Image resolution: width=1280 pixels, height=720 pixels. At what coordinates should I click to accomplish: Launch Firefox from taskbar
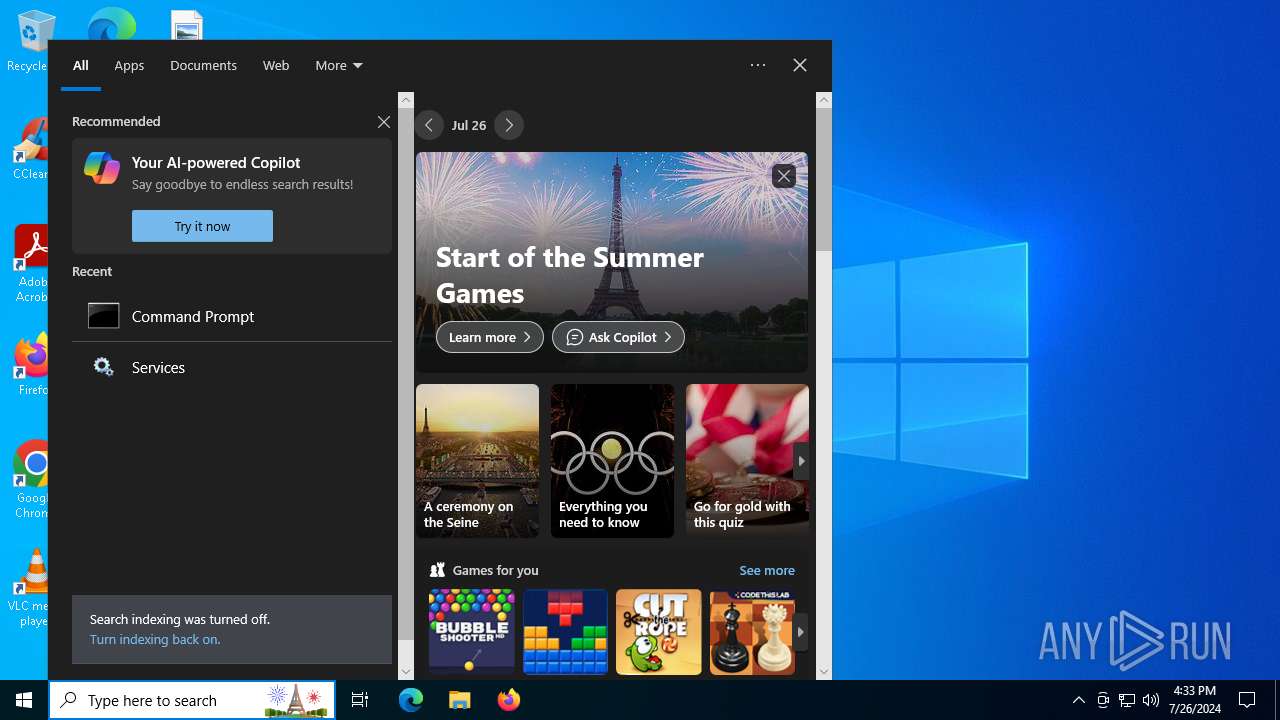click(508, 700)
